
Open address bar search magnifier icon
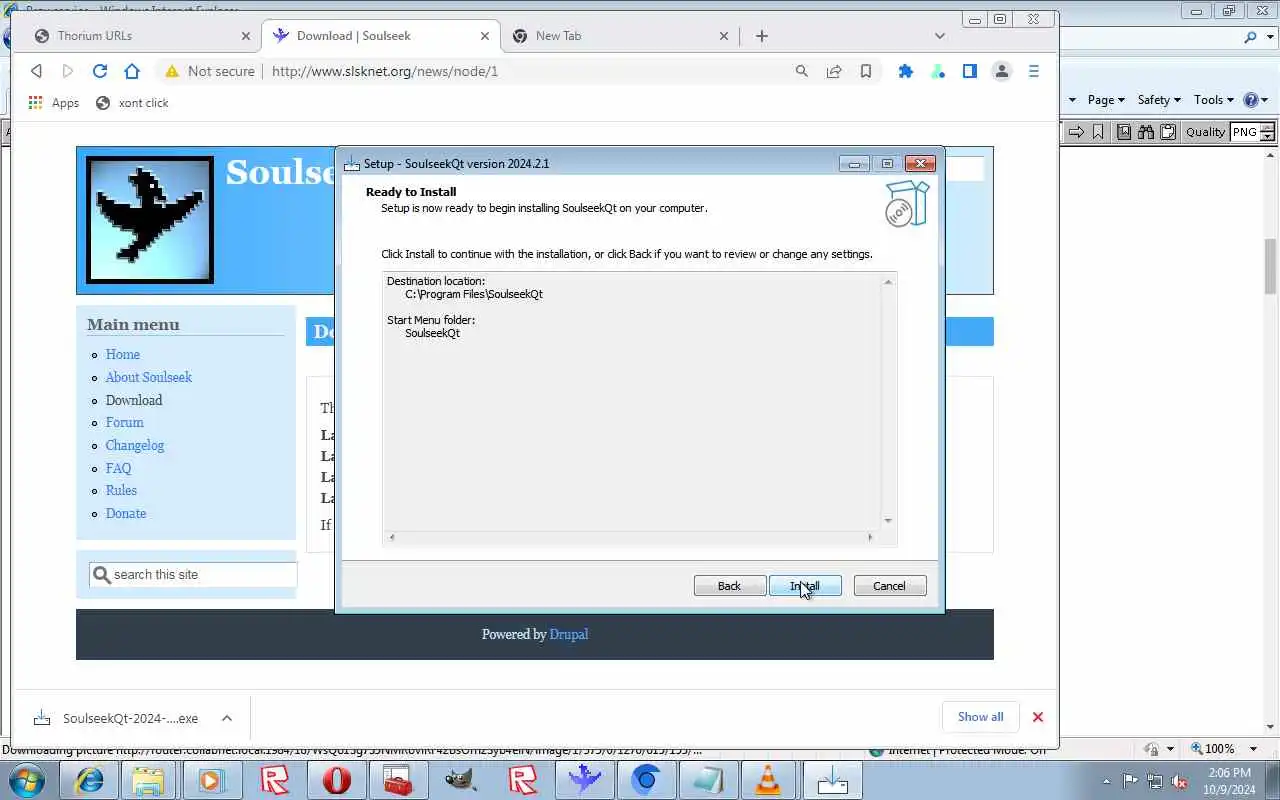801,71
